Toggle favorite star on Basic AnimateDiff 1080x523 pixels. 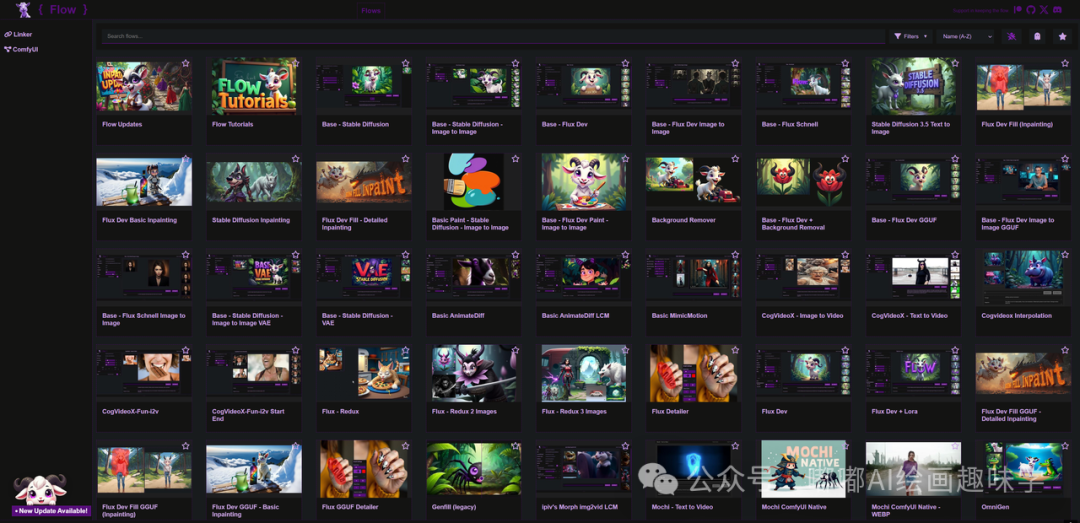tap(515, 254)
